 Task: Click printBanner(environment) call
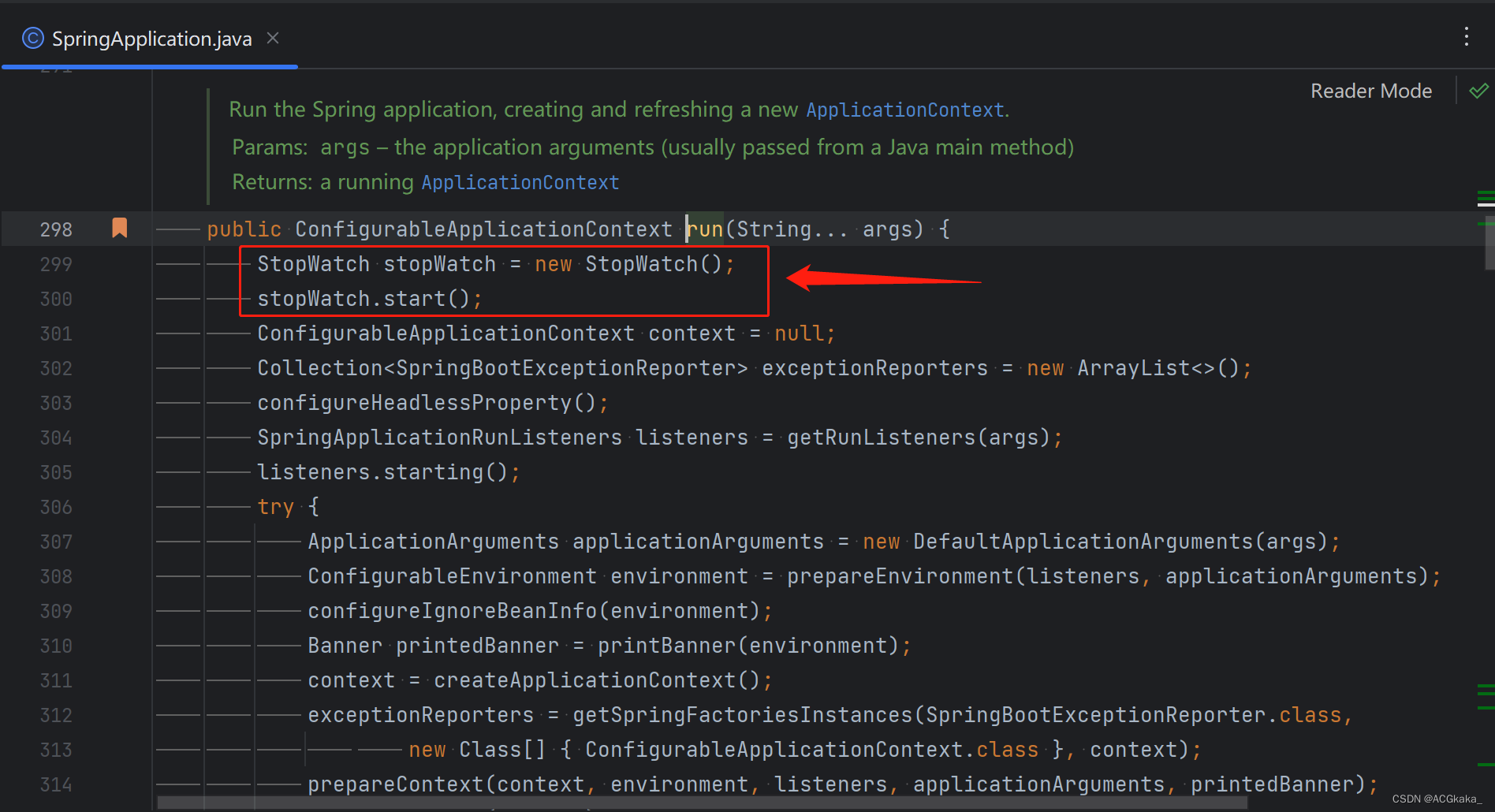748,646
